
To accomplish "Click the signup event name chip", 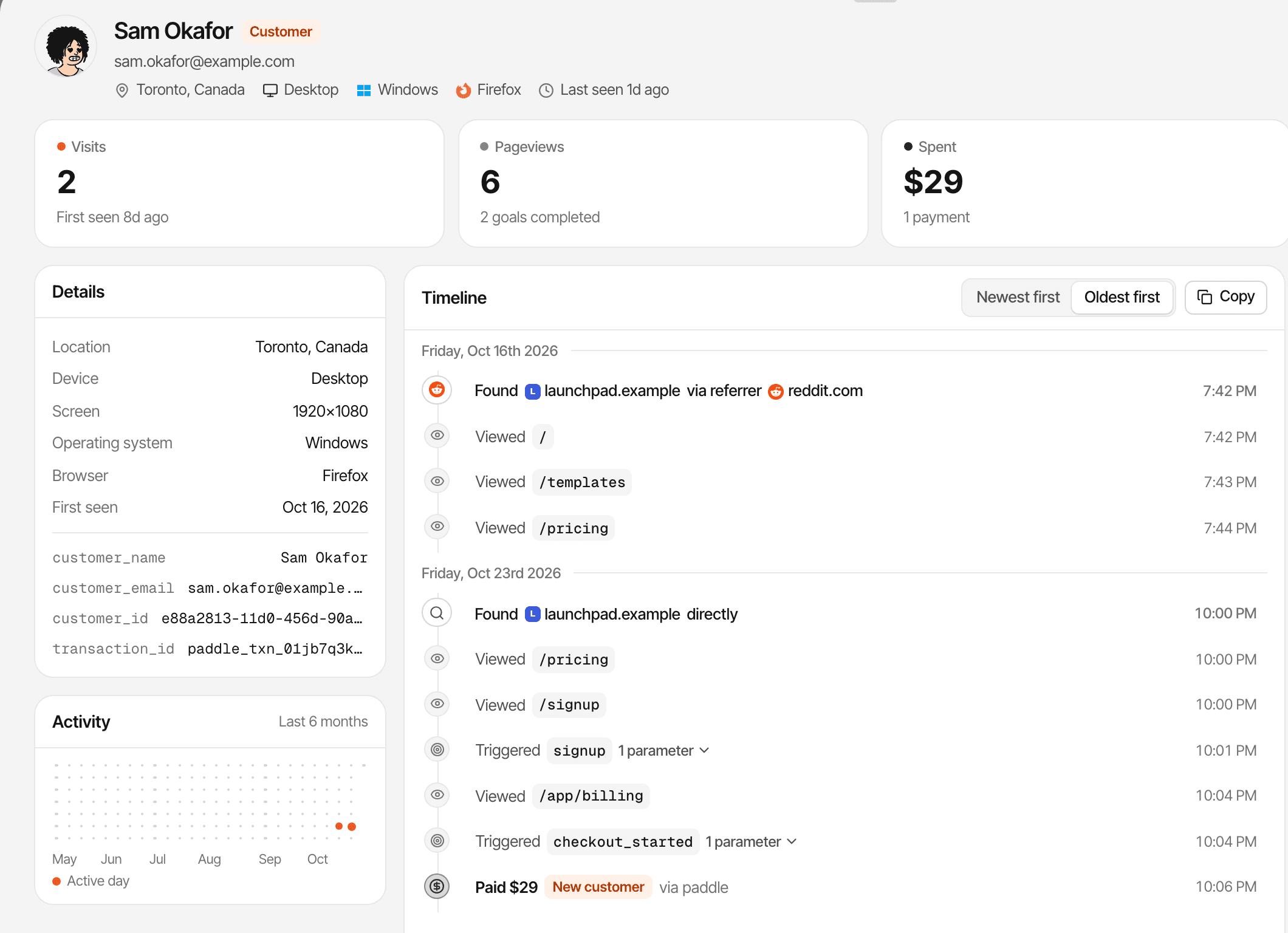I will point(579,751).
